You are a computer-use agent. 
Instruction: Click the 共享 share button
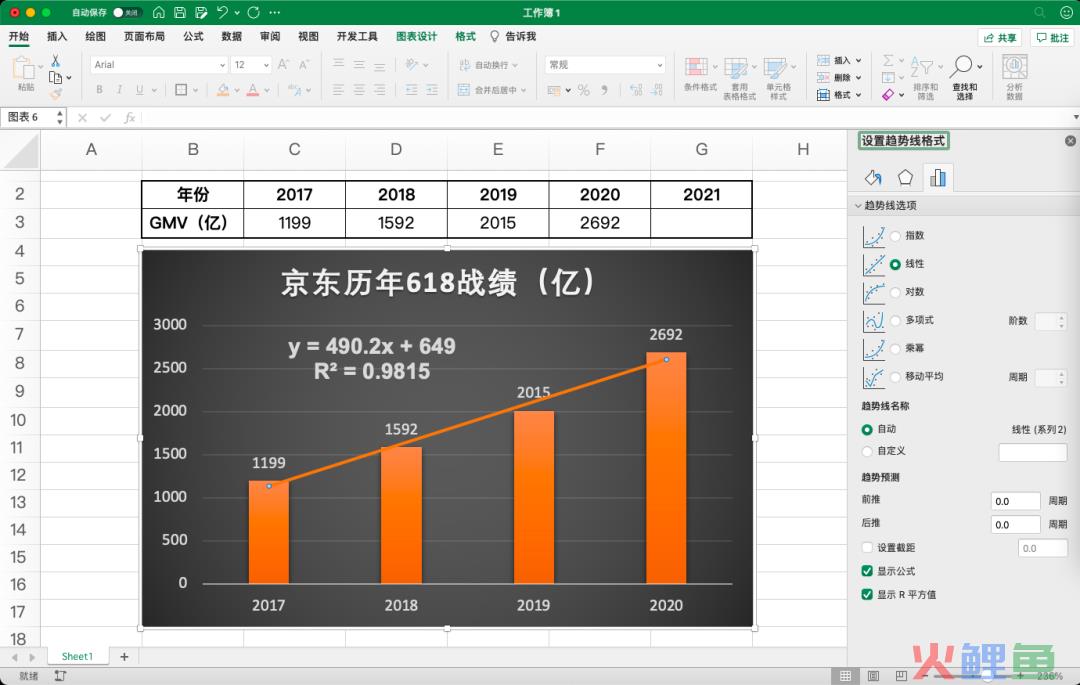pyautogui.click(x=999, y=38)
